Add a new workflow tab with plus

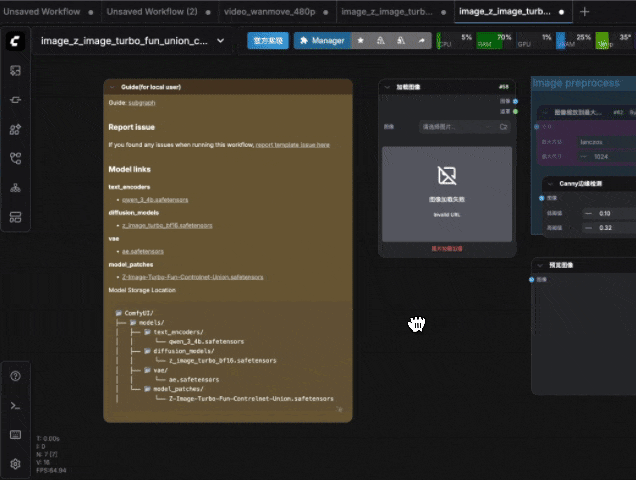[x=585, y=11]
